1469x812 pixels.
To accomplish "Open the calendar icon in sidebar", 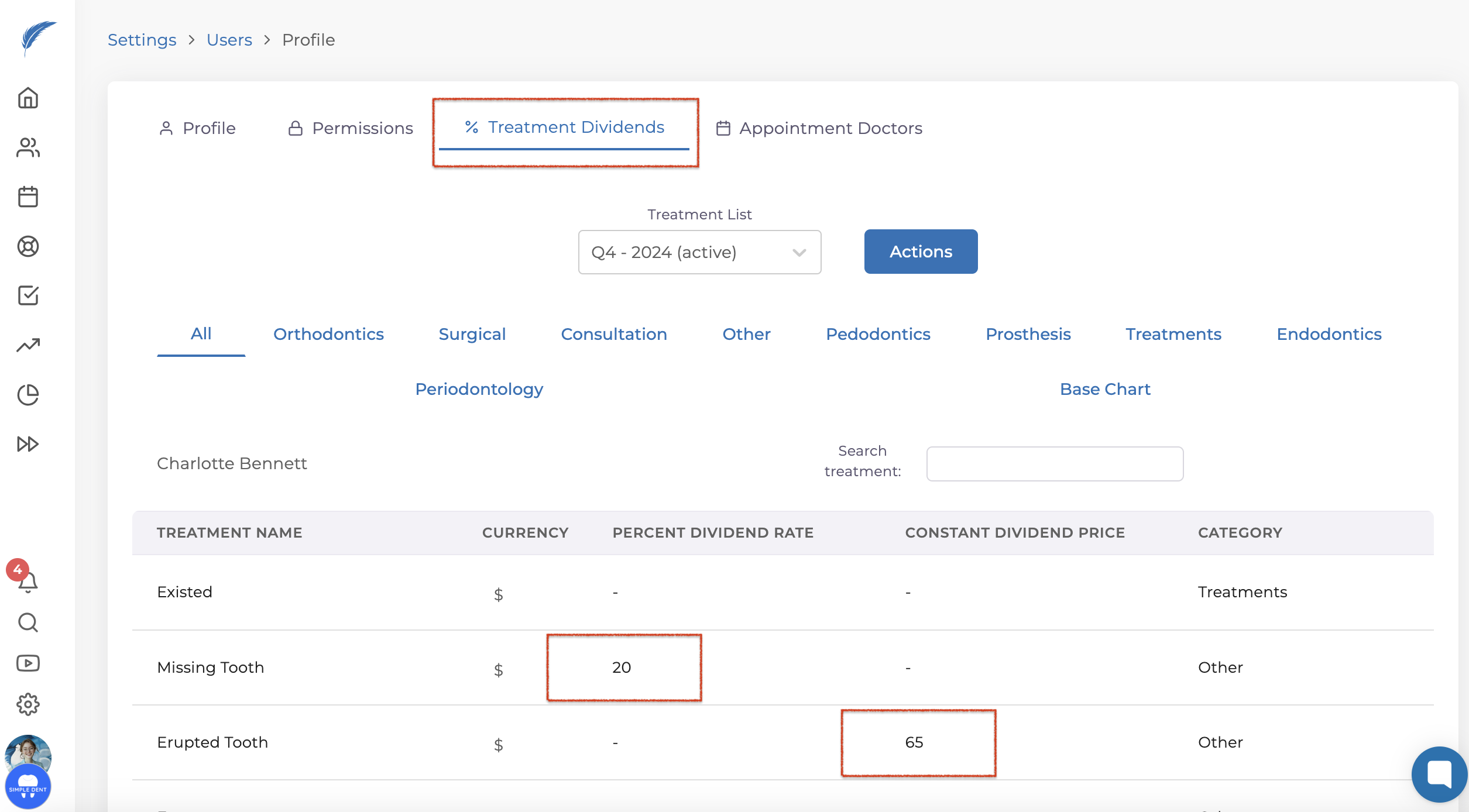I will (x=28, y=197).
